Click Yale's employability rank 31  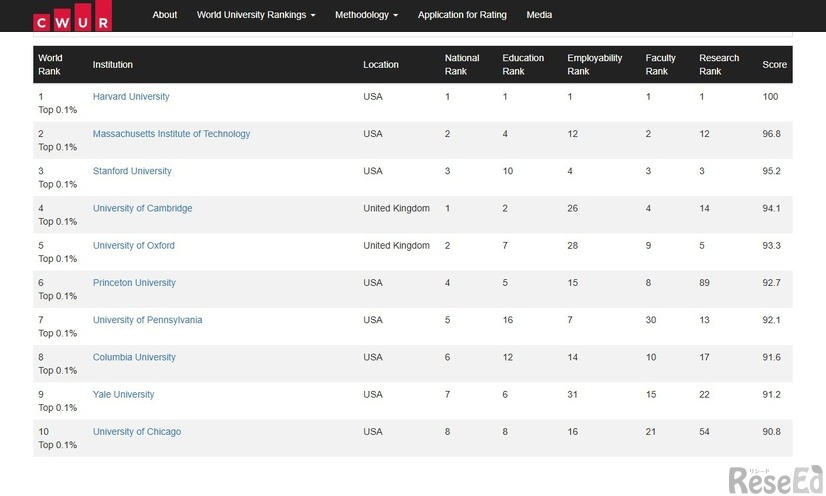(573, 394)
